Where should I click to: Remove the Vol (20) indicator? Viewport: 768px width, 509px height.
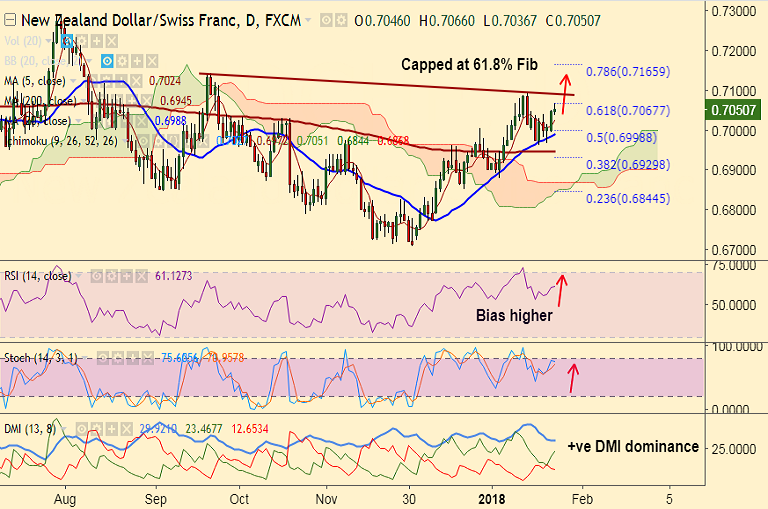(112, 41)
